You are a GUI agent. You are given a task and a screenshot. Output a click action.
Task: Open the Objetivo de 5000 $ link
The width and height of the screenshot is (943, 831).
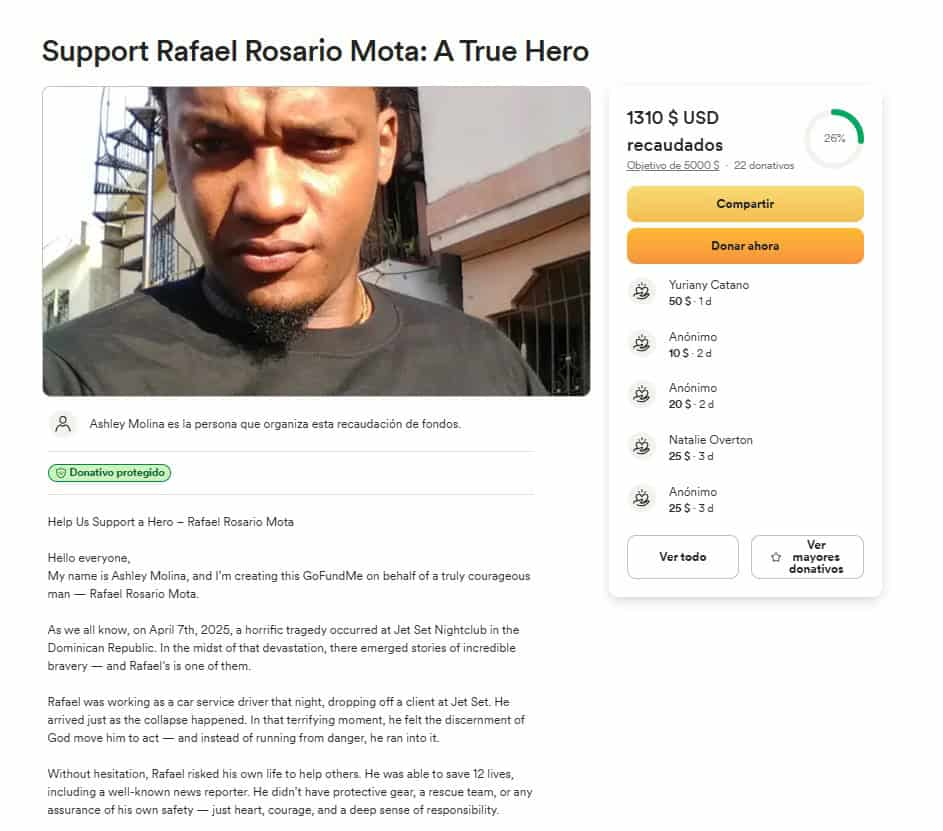click(x=672, y=166)
